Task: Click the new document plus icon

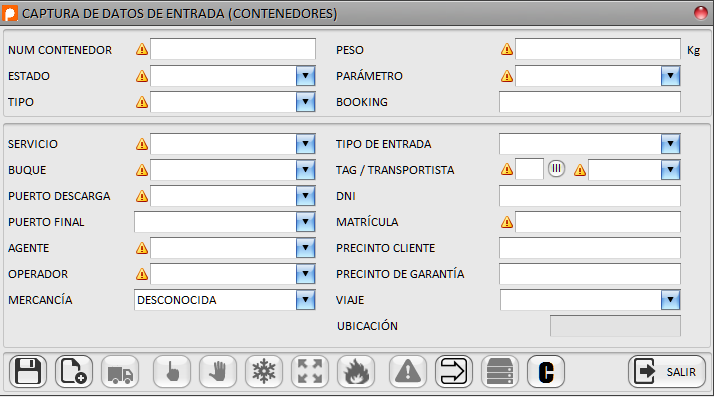Action: click(74, 372)
